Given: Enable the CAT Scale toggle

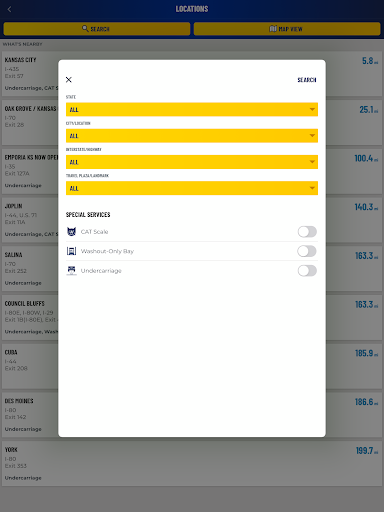Looking at the screenshot, I should (x=307, y=232).
